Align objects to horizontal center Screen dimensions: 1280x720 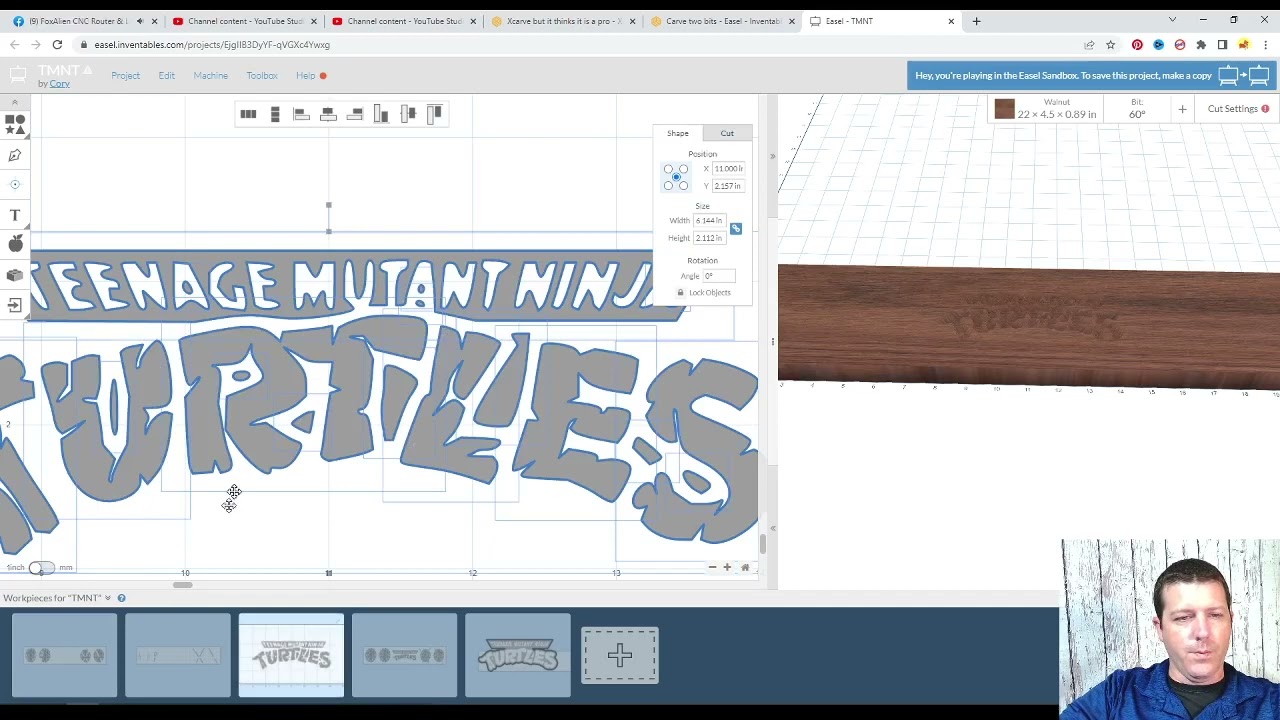coord(328,114)
